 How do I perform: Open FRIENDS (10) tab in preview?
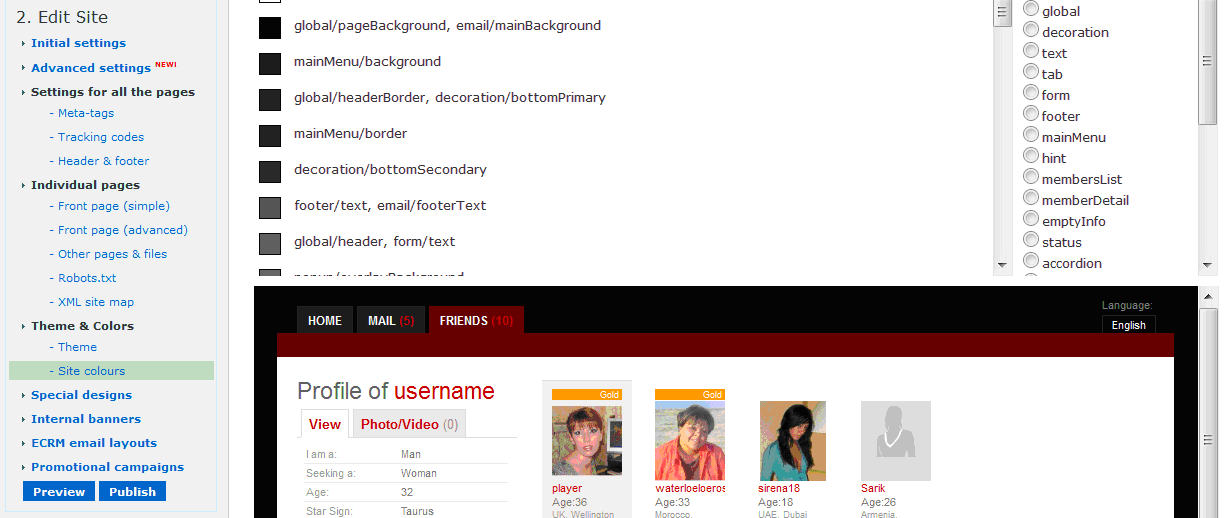[476, 320]
